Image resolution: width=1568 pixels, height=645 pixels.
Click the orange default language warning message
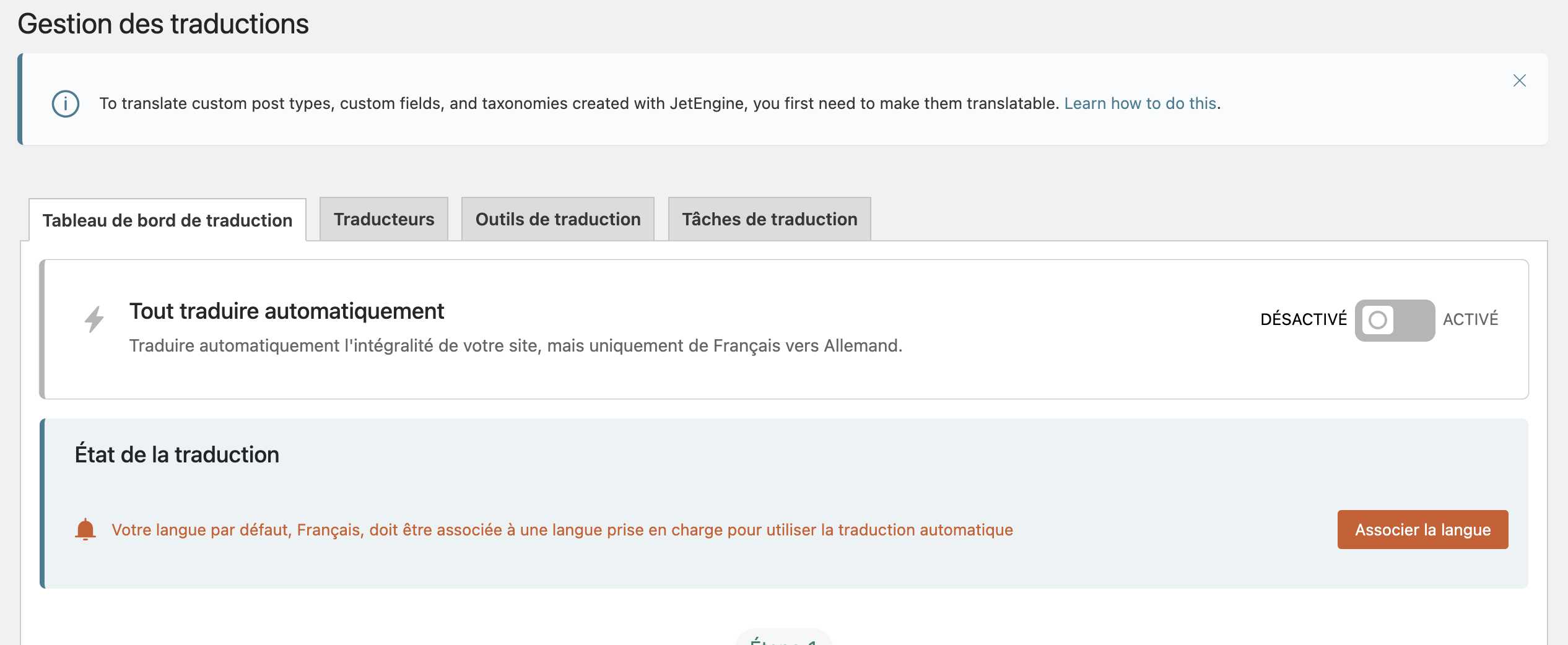pyautogui.click(x=562, y=530)
